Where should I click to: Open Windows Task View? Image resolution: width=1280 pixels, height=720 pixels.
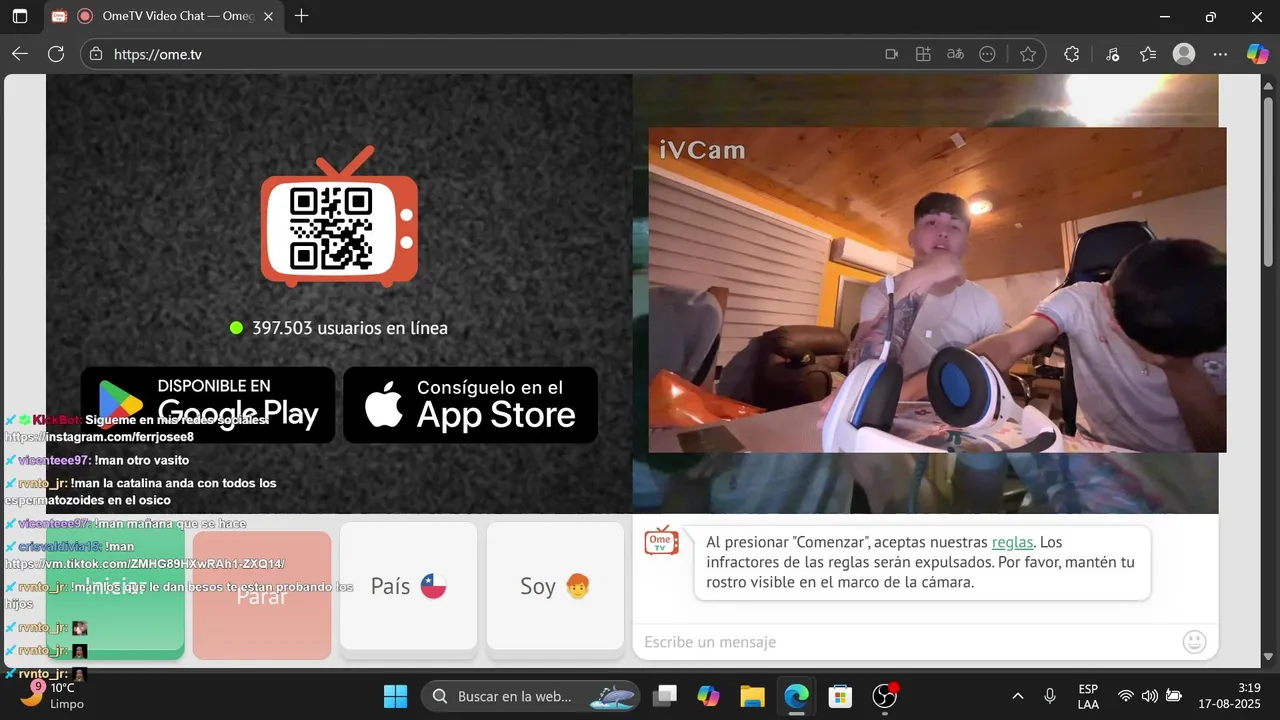coord(665,696)
